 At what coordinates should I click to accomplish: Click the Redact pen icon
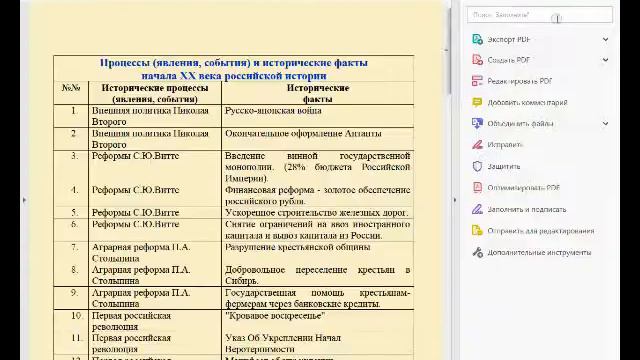[x=477, y=144]
